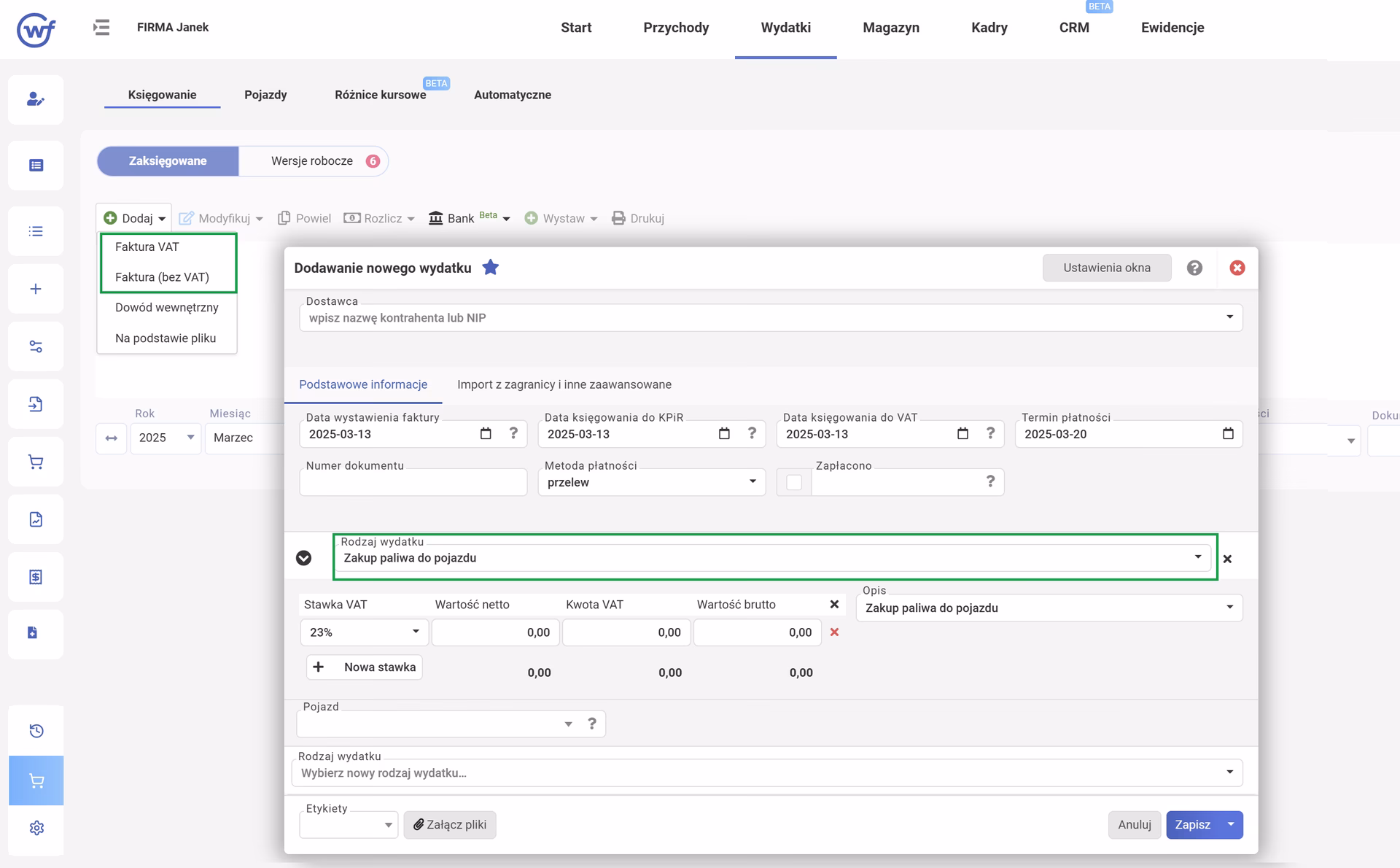Tick the Zapłacono checkbox
Screen dimensions: 1400x868
click(x=794, y=482)
